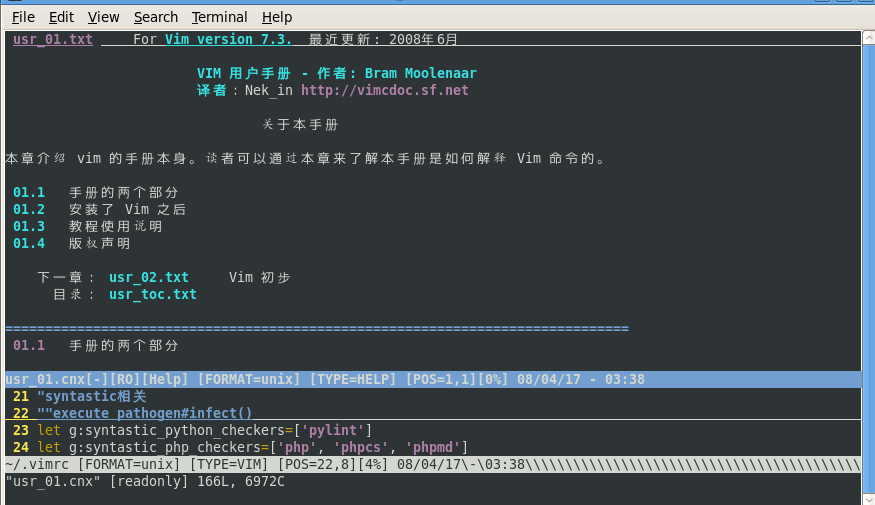Screen dimensions: 875x505
Task: Open the View menu
Action: pyautogui.click(x=103, y=17)
